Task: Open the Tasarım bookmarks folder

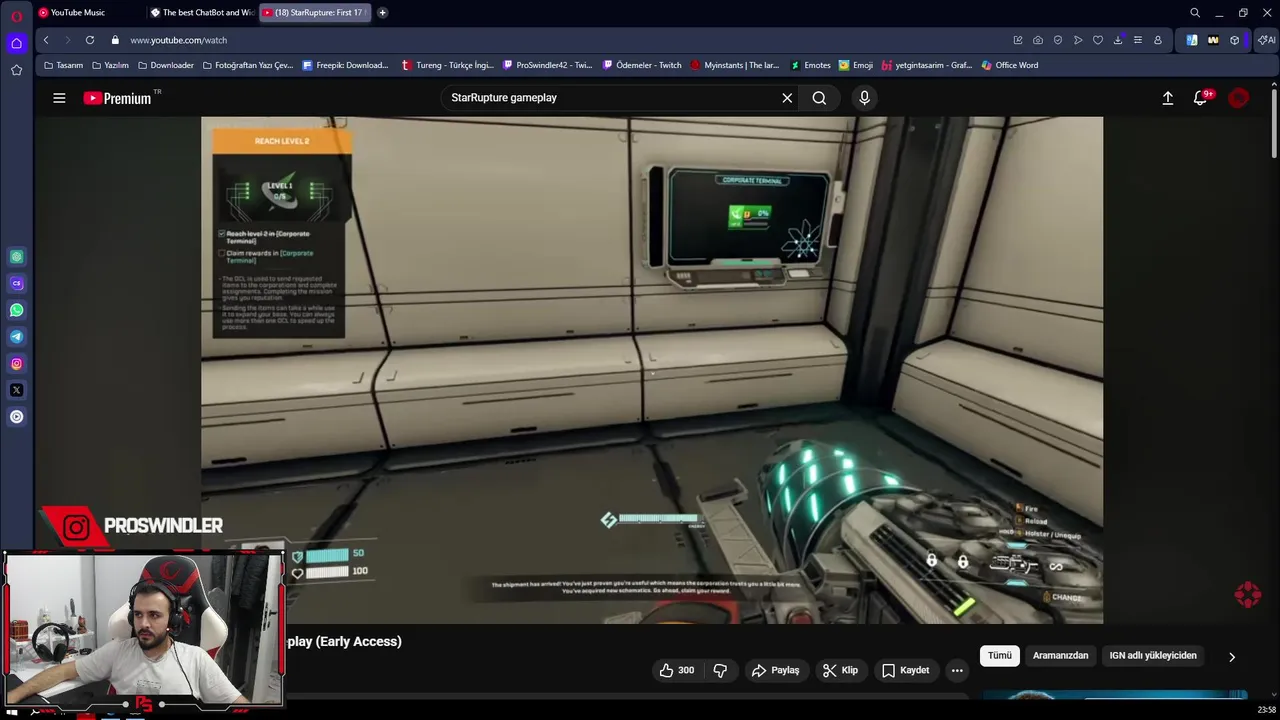Action: tap(63, 65)
